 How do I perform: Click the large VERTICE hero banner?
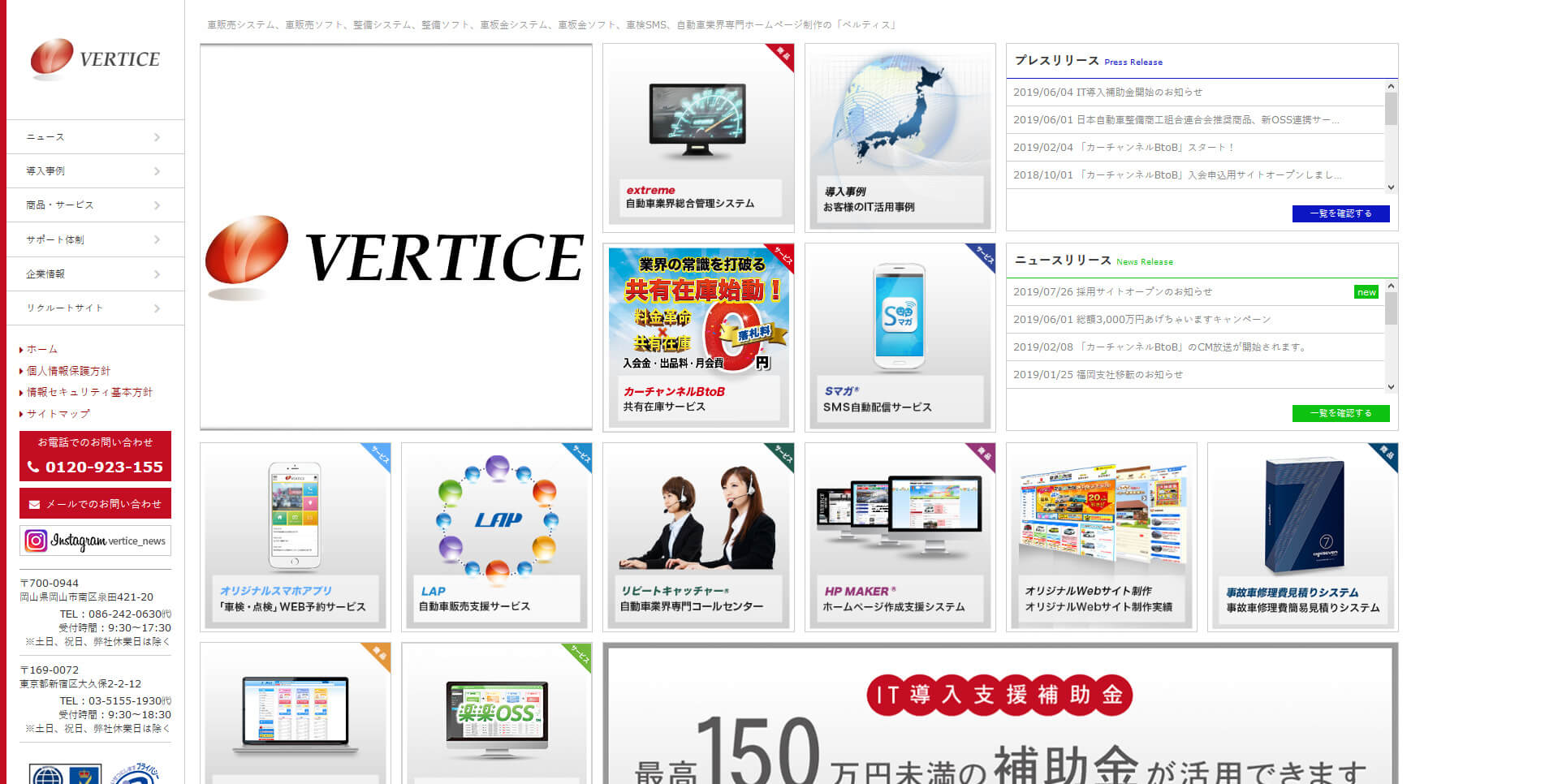[396, 237]
